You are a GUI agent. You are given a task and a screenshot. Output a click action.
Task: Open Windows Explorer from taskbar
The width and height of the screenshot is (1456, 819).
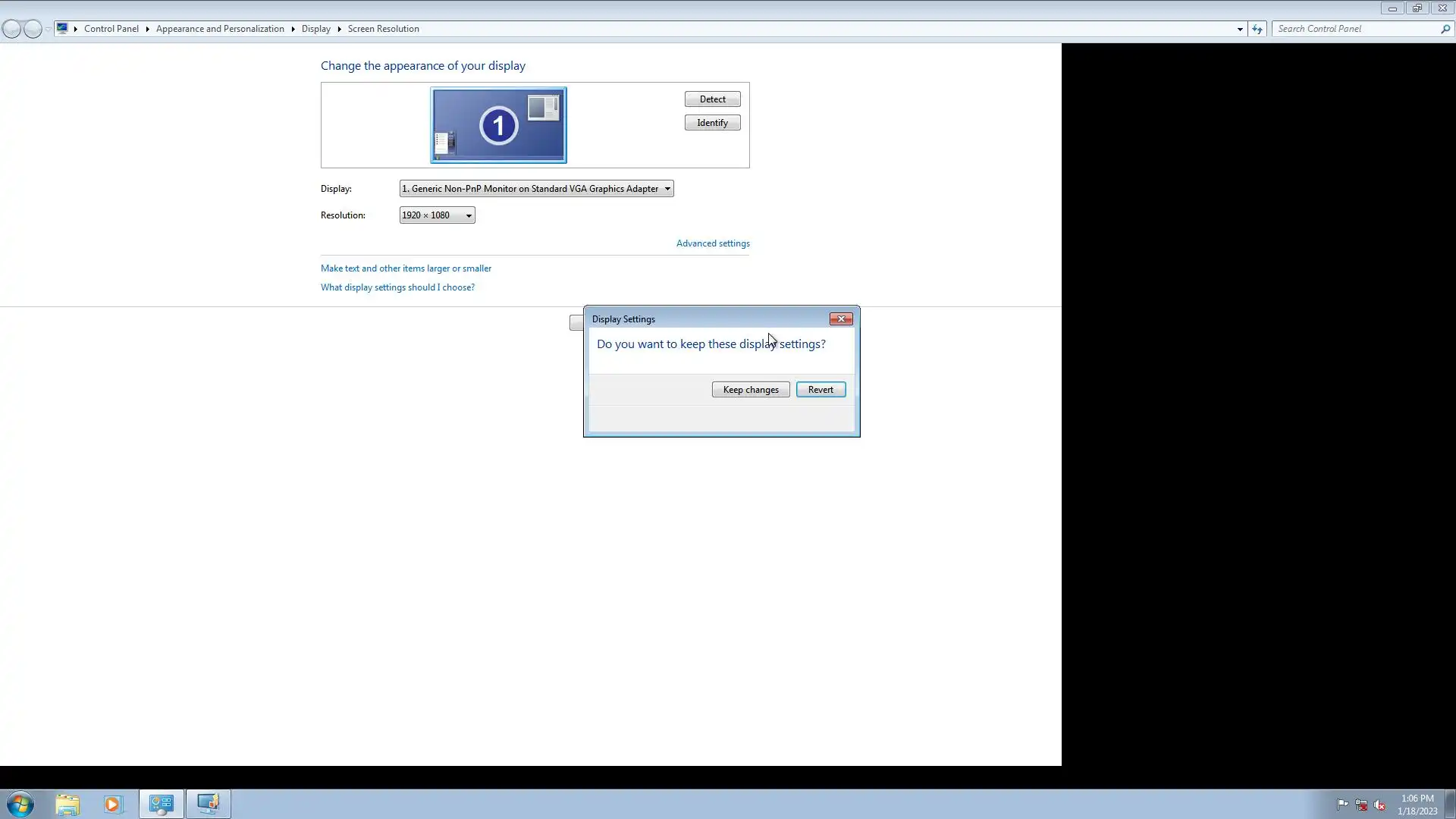point(67,804)
